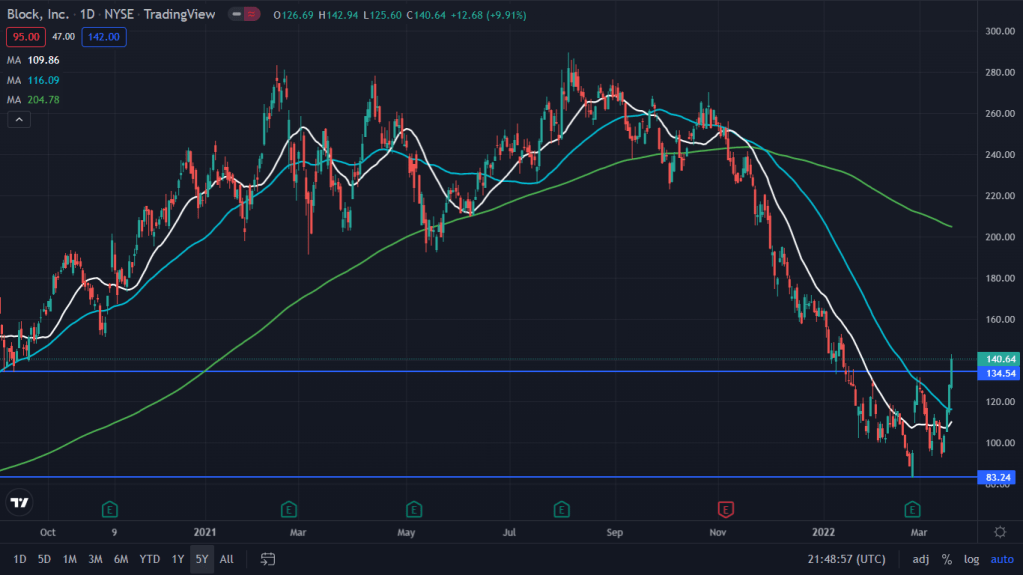The image size is (1023, 575).
Task: Switch to the YTD time range
Action: (149, 559)
